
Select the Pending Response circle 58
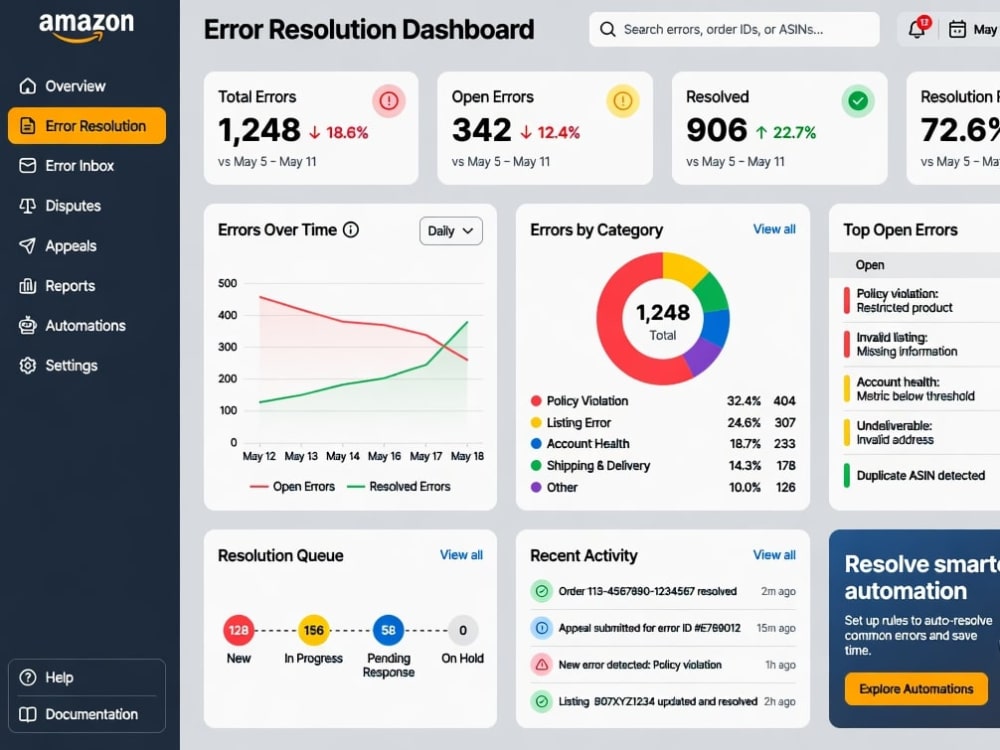pos(388,630)
